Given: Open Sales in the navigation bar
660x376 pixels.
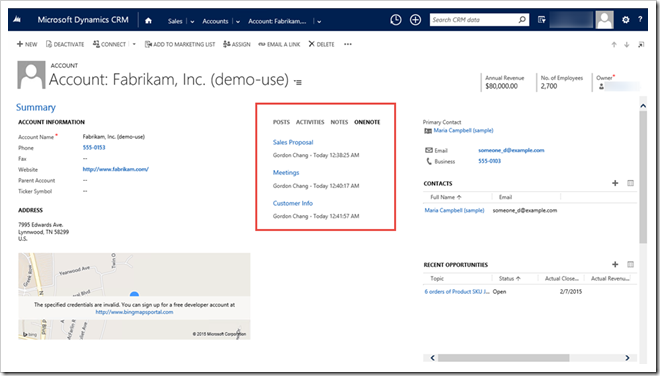Looking at the screenshot, I should 175,21.
